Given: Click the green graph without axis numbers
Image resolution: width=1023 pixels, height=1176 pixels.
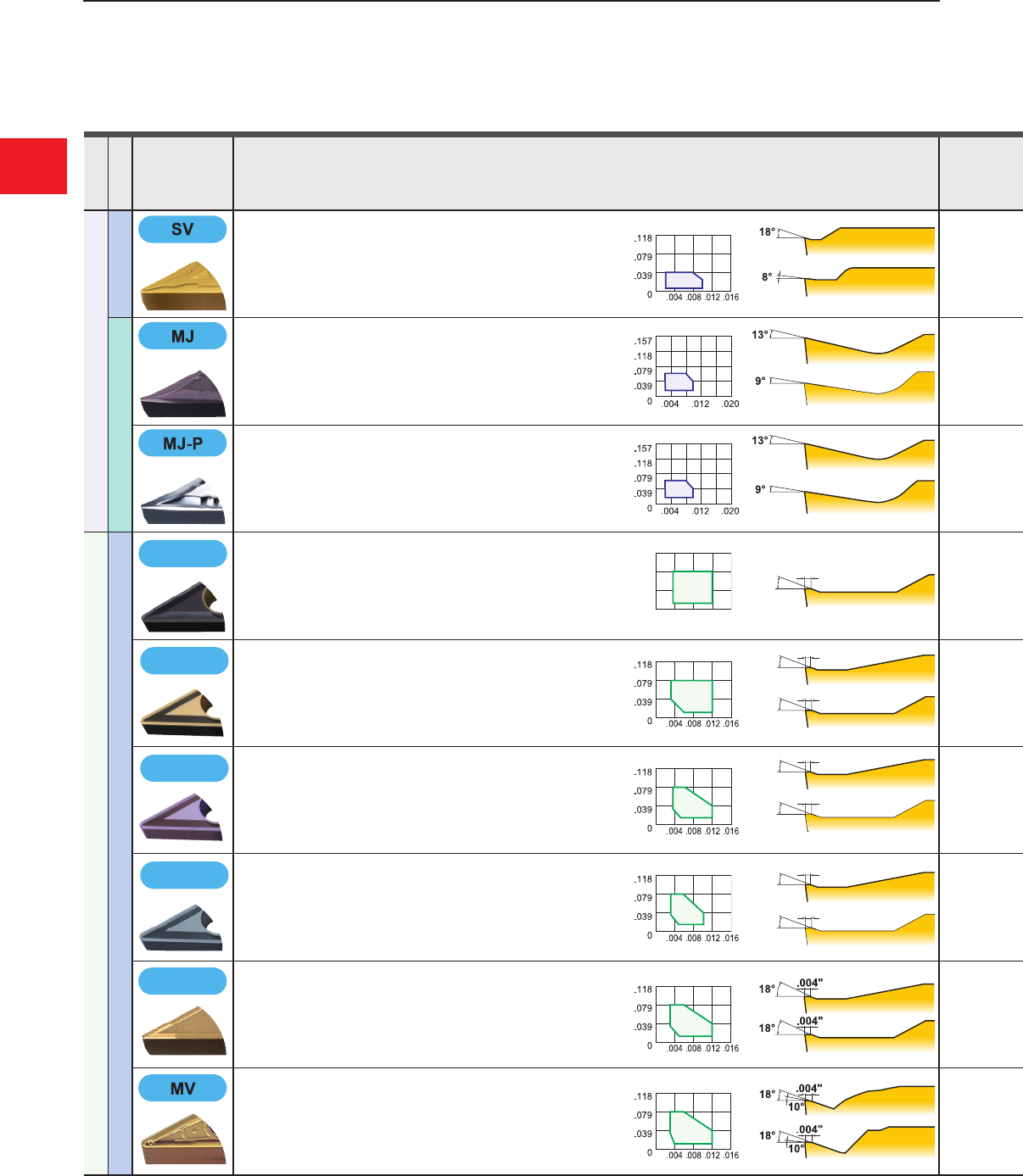Looking at the screenshot, I should (693, 582).
